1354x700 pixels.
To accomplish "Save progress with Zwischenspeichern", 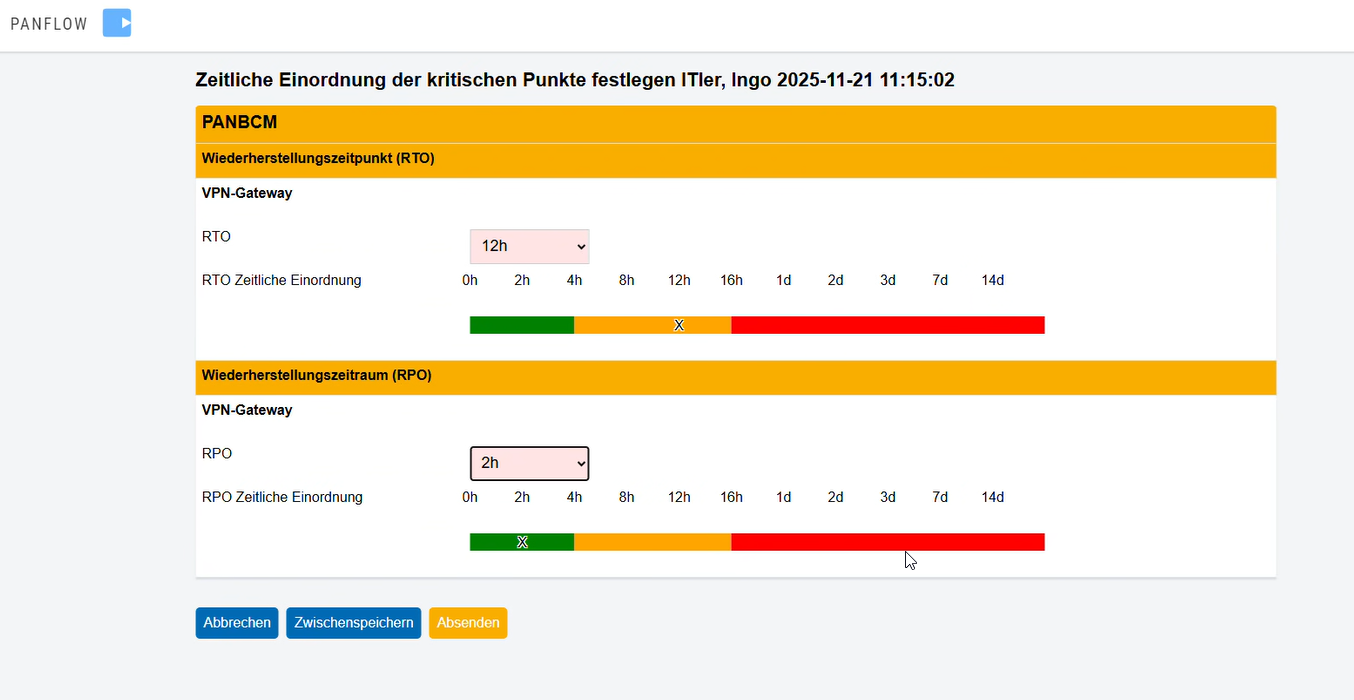I will 353,622.
